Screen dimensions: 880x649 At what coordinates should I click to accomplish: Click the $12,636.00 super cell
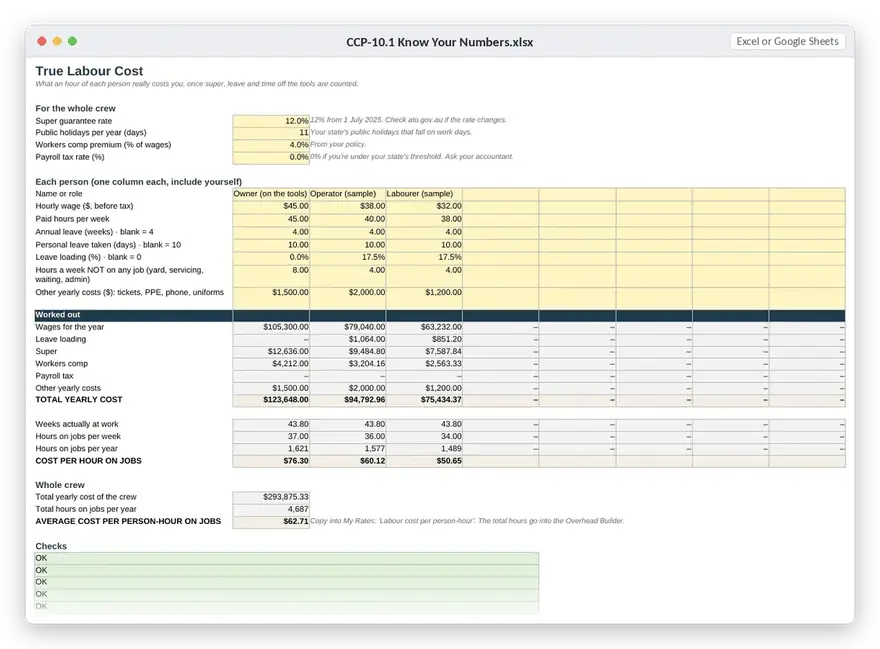pyautogui.click(x=271, y=351)
